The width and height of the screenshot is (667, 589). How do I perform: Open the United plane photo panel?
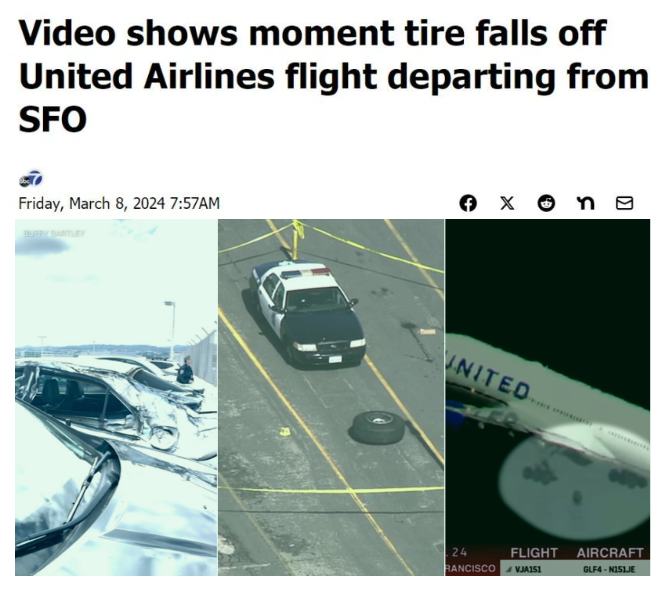[547, 397]
